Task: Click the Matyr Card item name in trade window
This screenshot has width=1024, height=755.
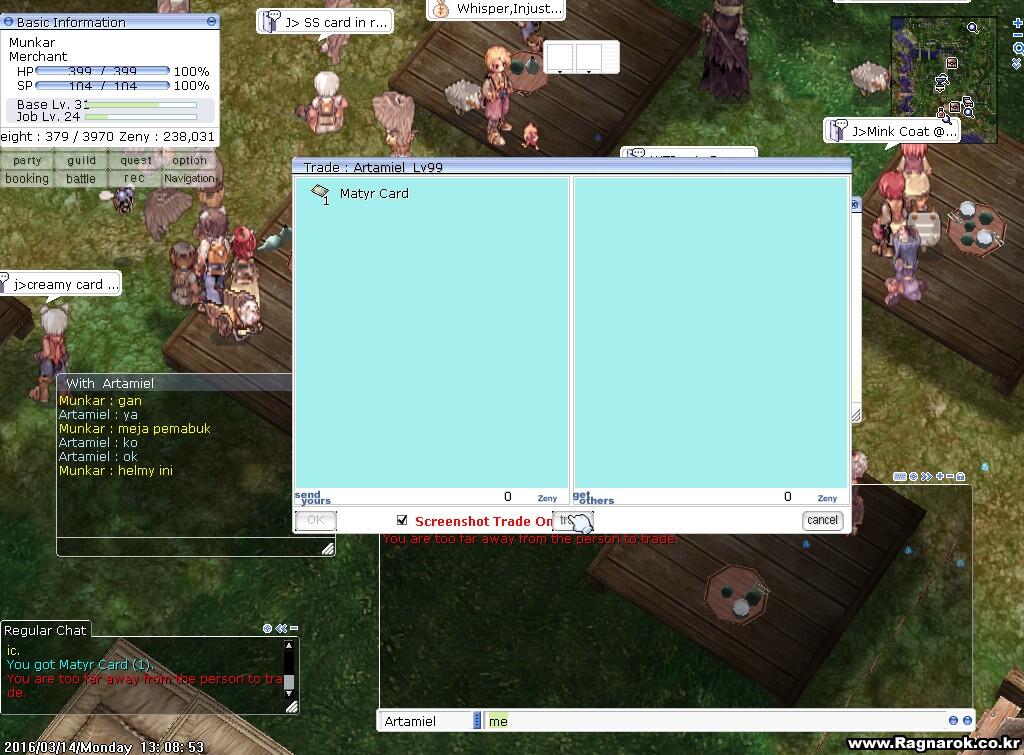Action: [x=374, y=193]
